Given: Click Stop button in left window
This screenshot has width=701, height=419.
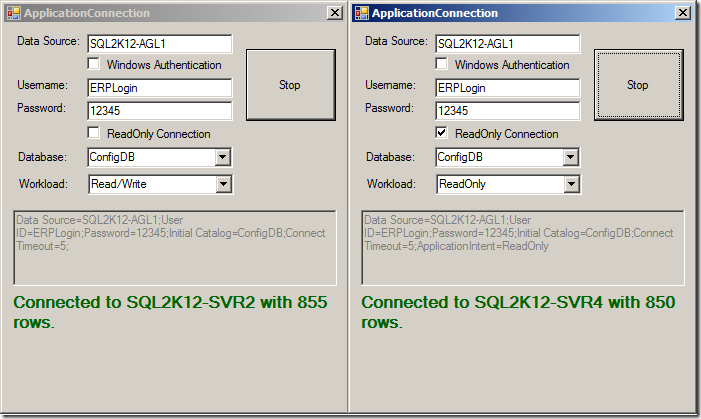Looking at the screenshot, I should tap(291, 85).
